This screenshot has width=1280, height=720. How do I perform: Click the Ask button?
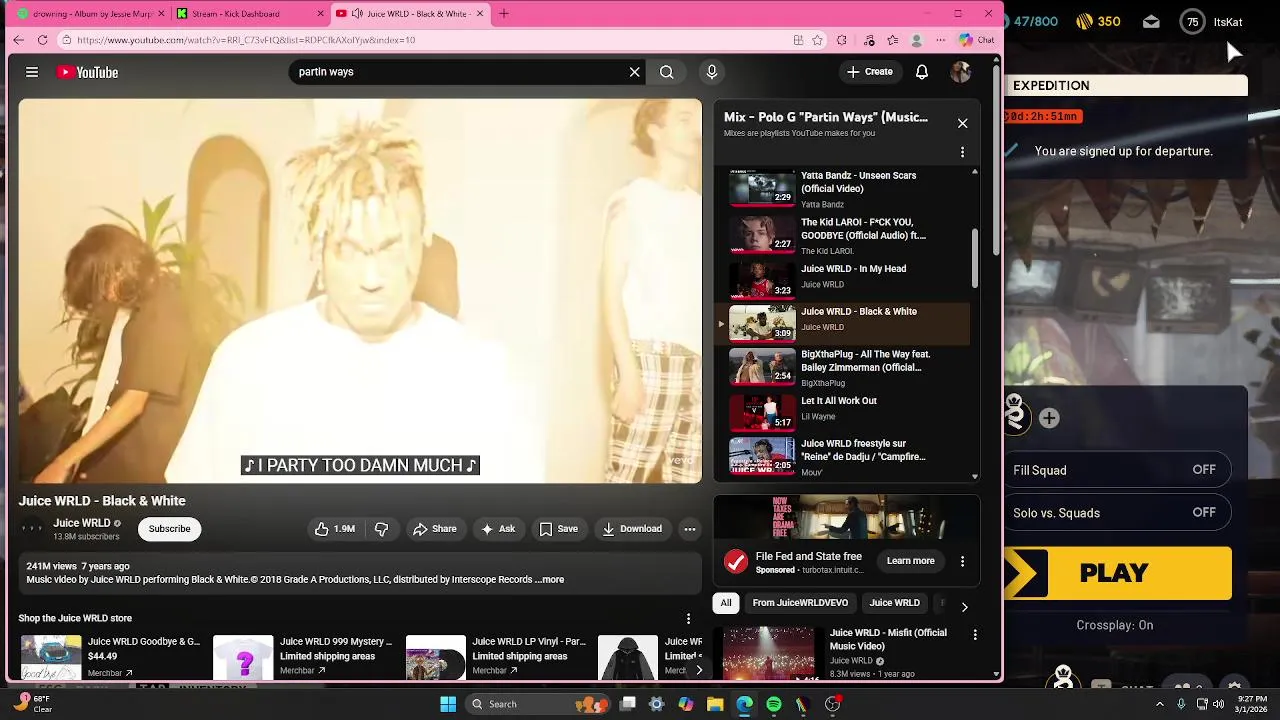498,529
